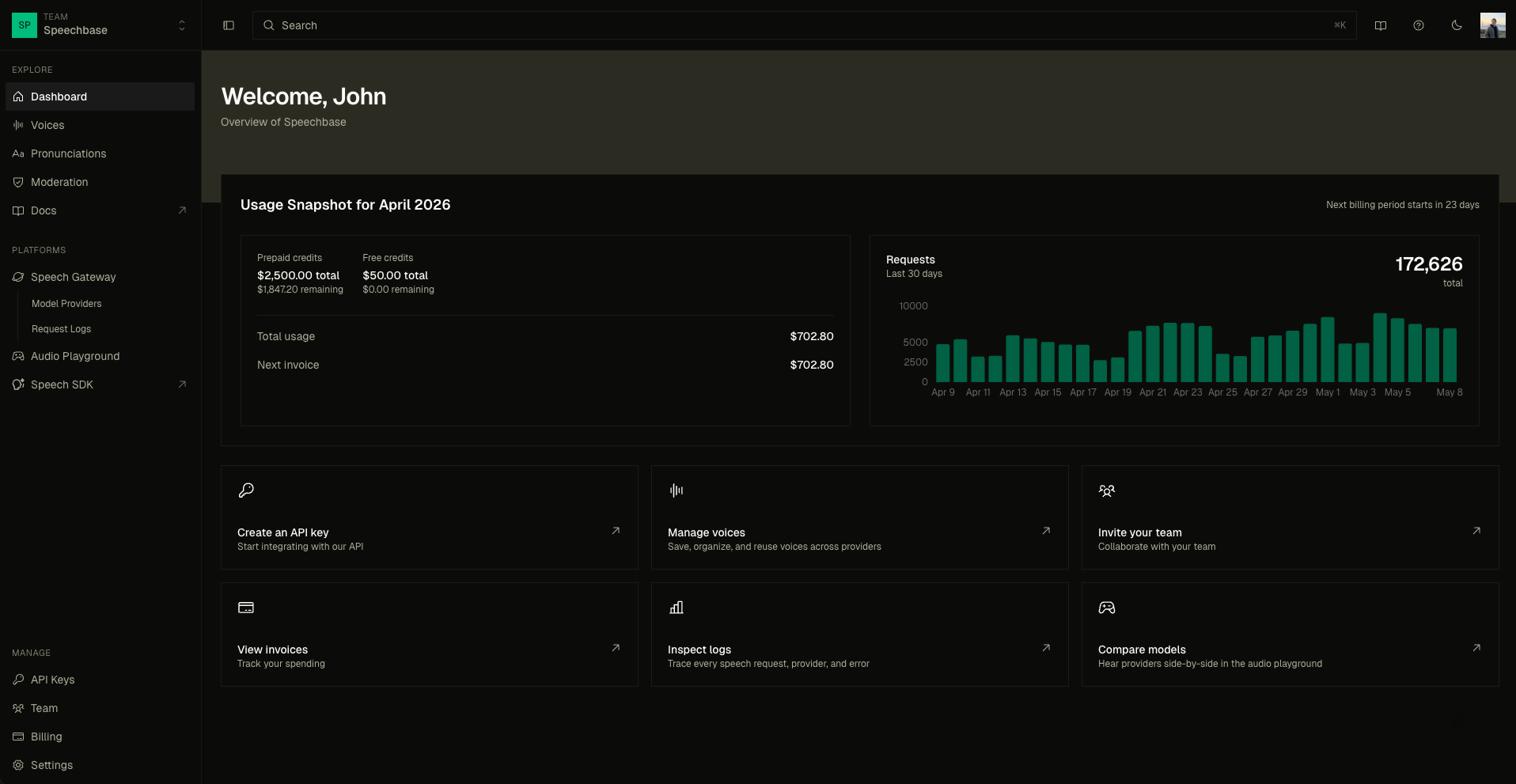Click external arrow beside Speech SDK

pyautogui.click(x=182, y=384)
